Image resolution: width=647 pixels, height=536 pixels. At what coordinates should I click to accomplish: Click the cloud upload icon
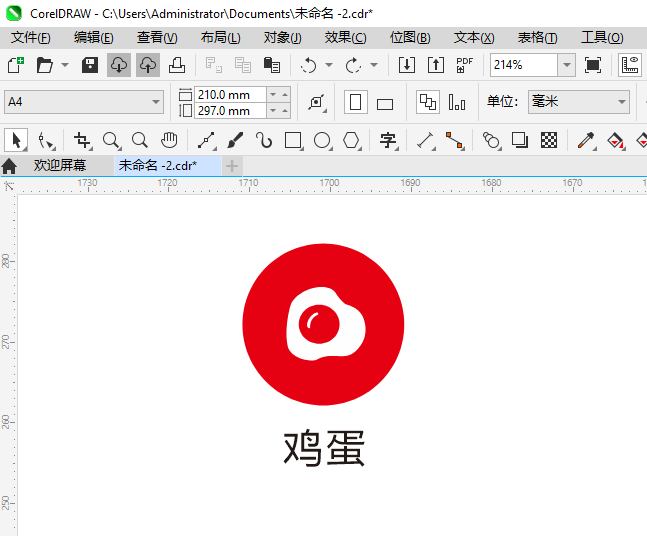pos(148,65)
